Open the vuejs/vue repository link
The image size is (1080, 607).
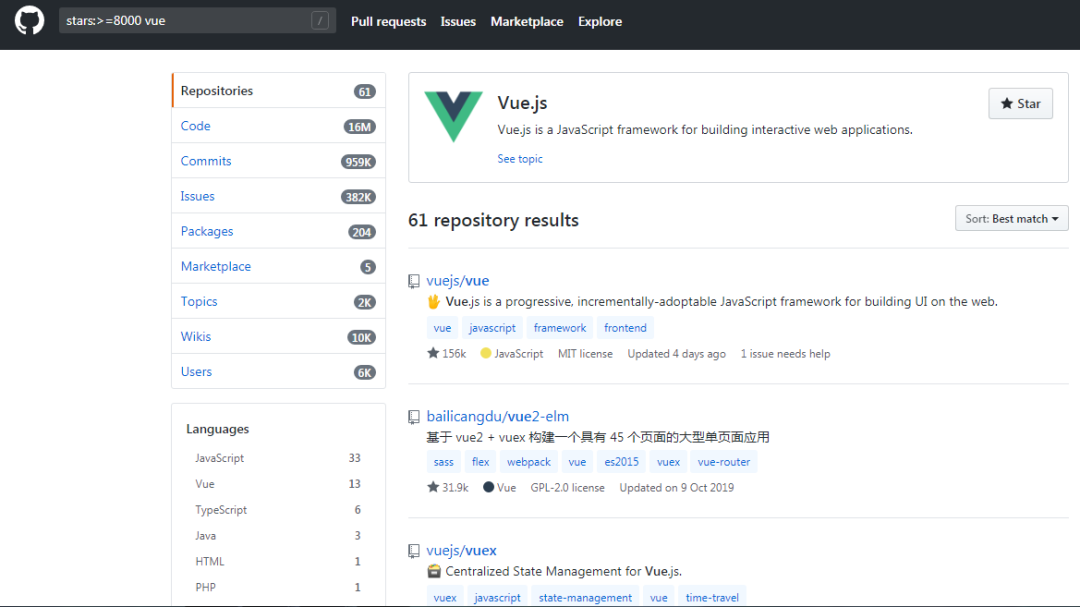pyautogui.click(x=458, y=281)
